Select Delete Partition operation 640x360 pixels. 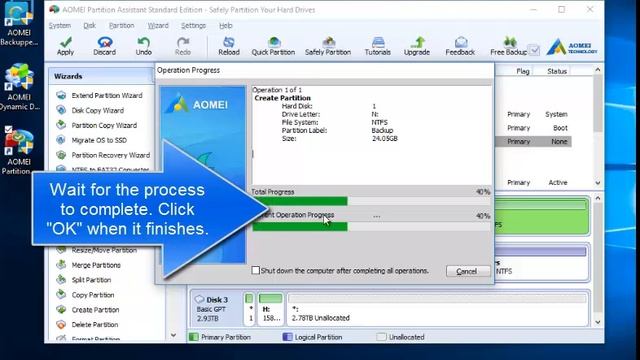pyautogui.click(x=95, y=324)
